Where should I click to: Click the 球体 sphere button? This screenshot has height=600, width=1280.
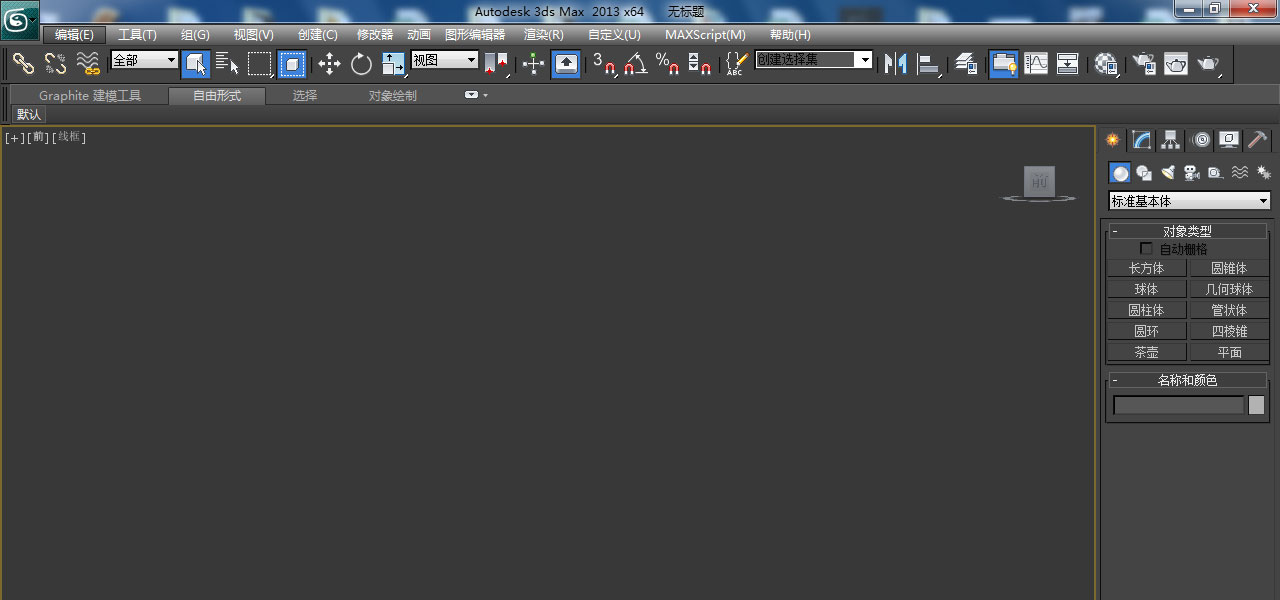point(1147,289)
